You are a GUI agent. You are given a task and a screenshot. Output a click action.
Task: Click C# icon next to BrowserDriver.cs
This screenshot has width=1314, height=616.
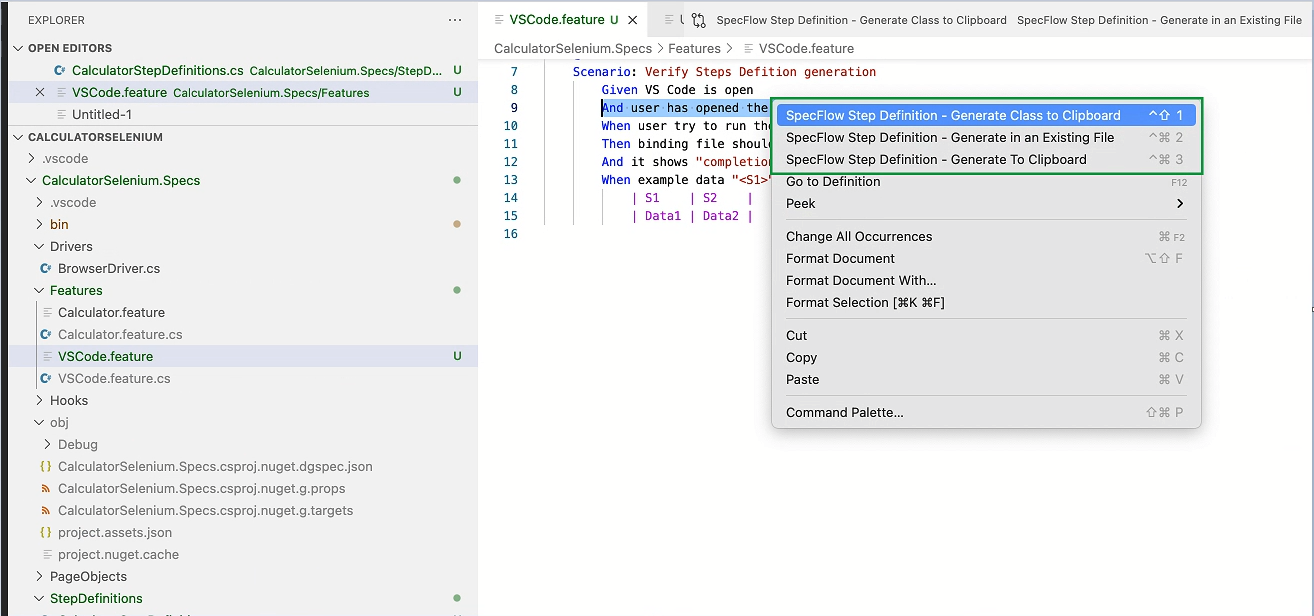tap(46, 268)
